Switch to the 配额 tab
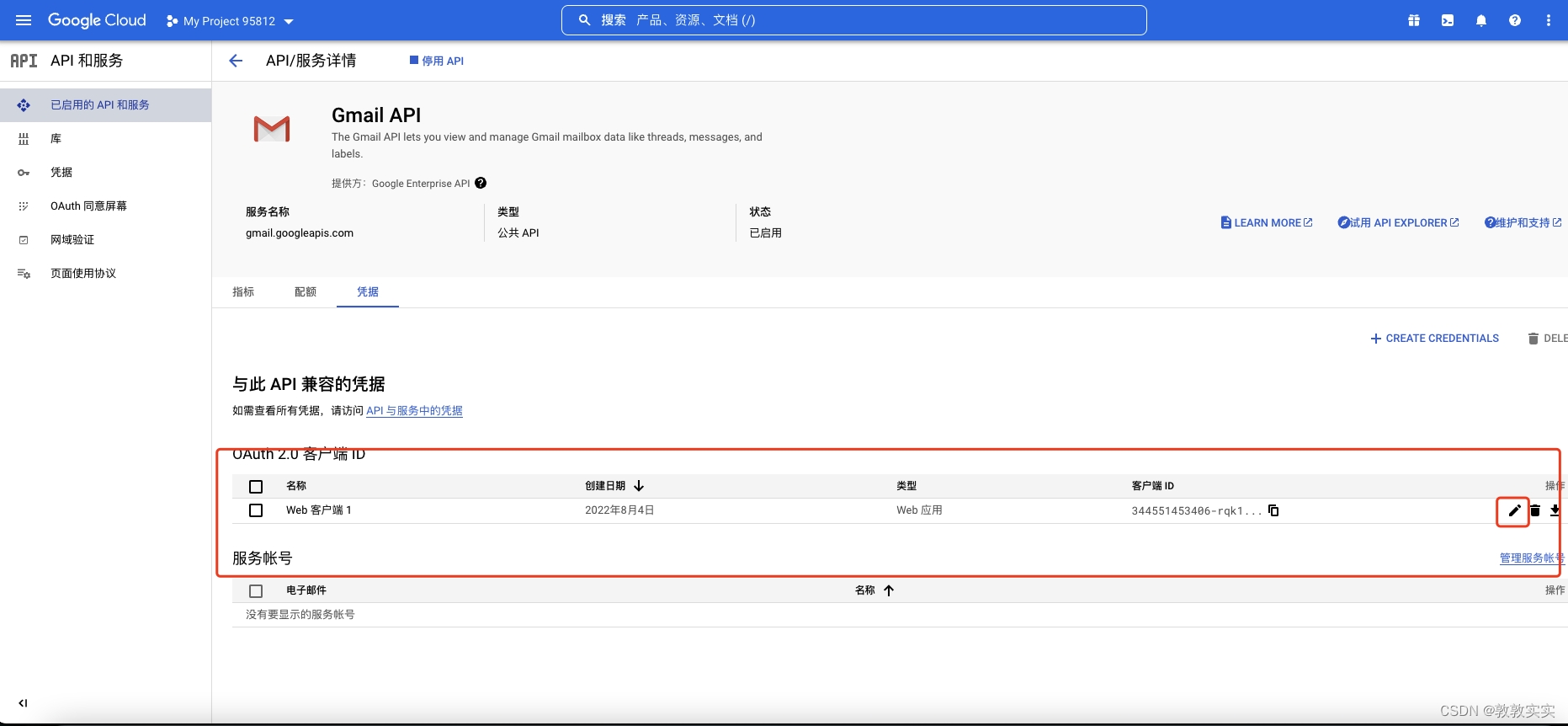This screenshot has height=726, width=1568. (x=306, y=291)
